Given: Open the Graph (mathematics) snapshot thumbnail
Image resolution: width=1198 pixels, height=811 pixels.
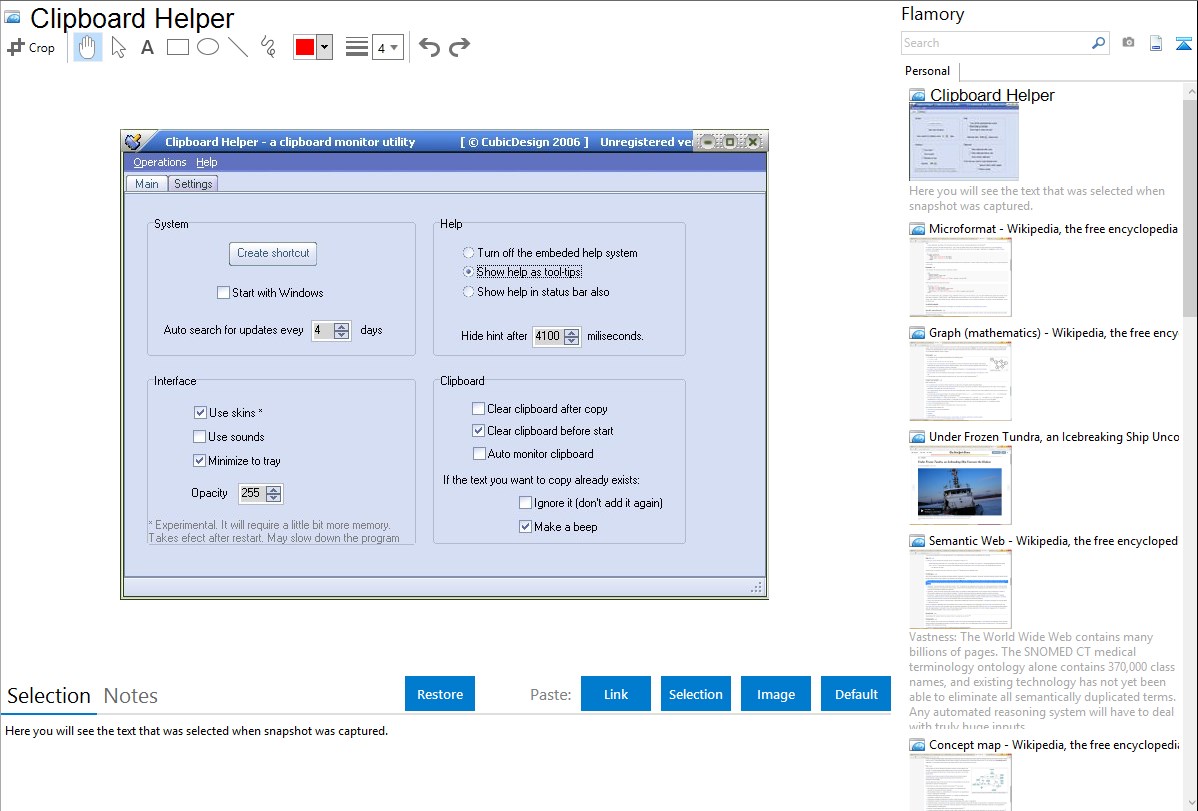Looking at the screenshot, I should click(x=960, y=381).
